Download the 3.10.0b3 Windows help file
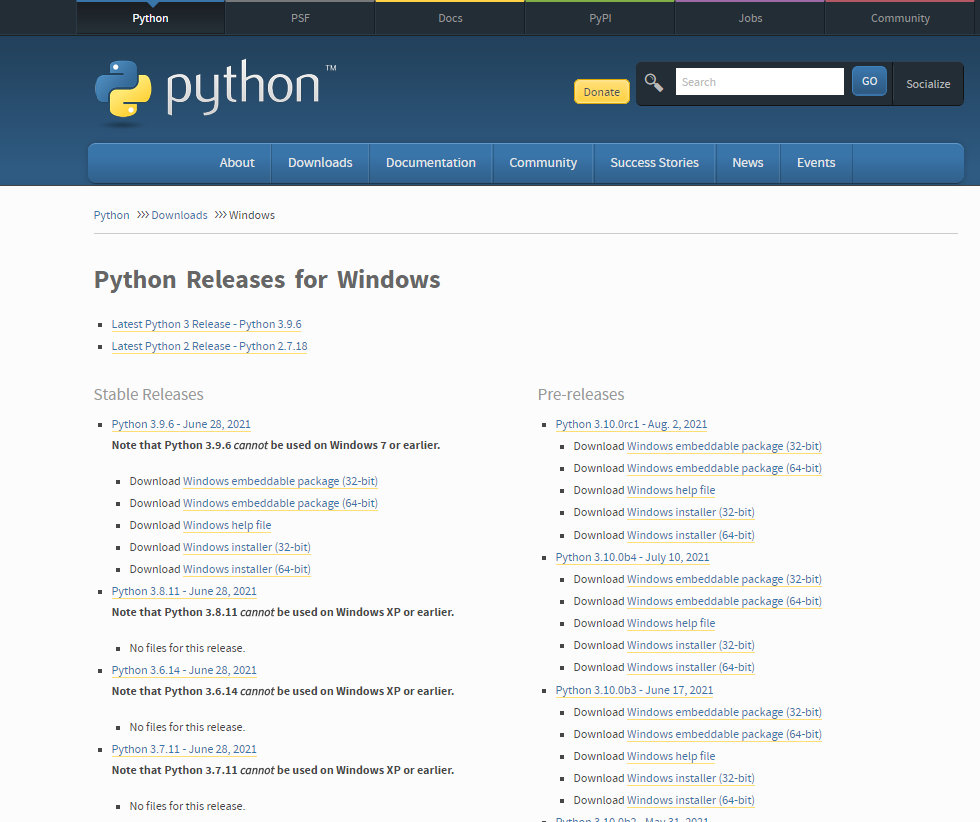 [671, 756]
